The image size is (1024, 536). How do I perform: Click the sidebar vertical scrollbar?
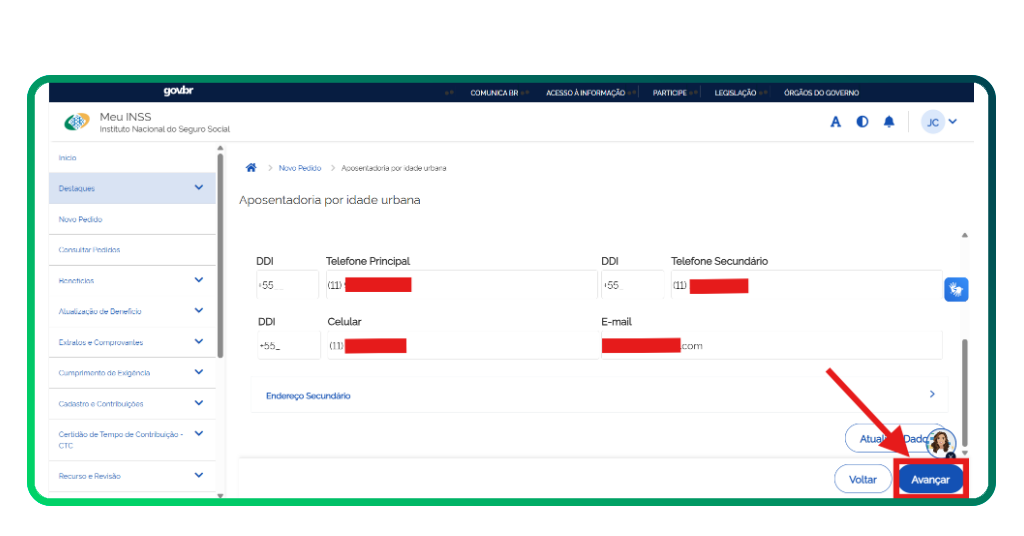pyautogui.click(x=220, y=250)
